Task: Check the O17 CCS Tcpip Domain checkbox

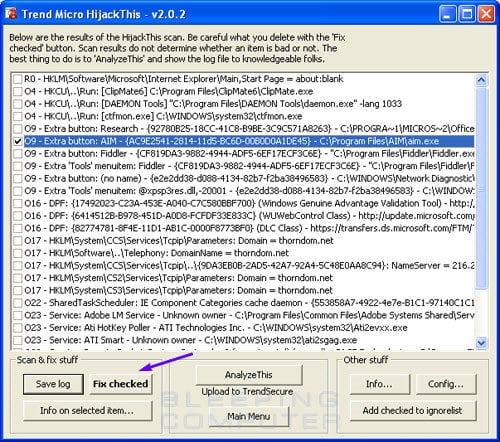Action: (18, 241)
